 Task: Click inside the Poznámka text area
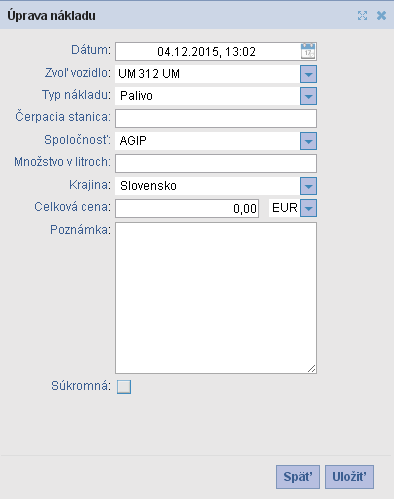coord(216,298)
